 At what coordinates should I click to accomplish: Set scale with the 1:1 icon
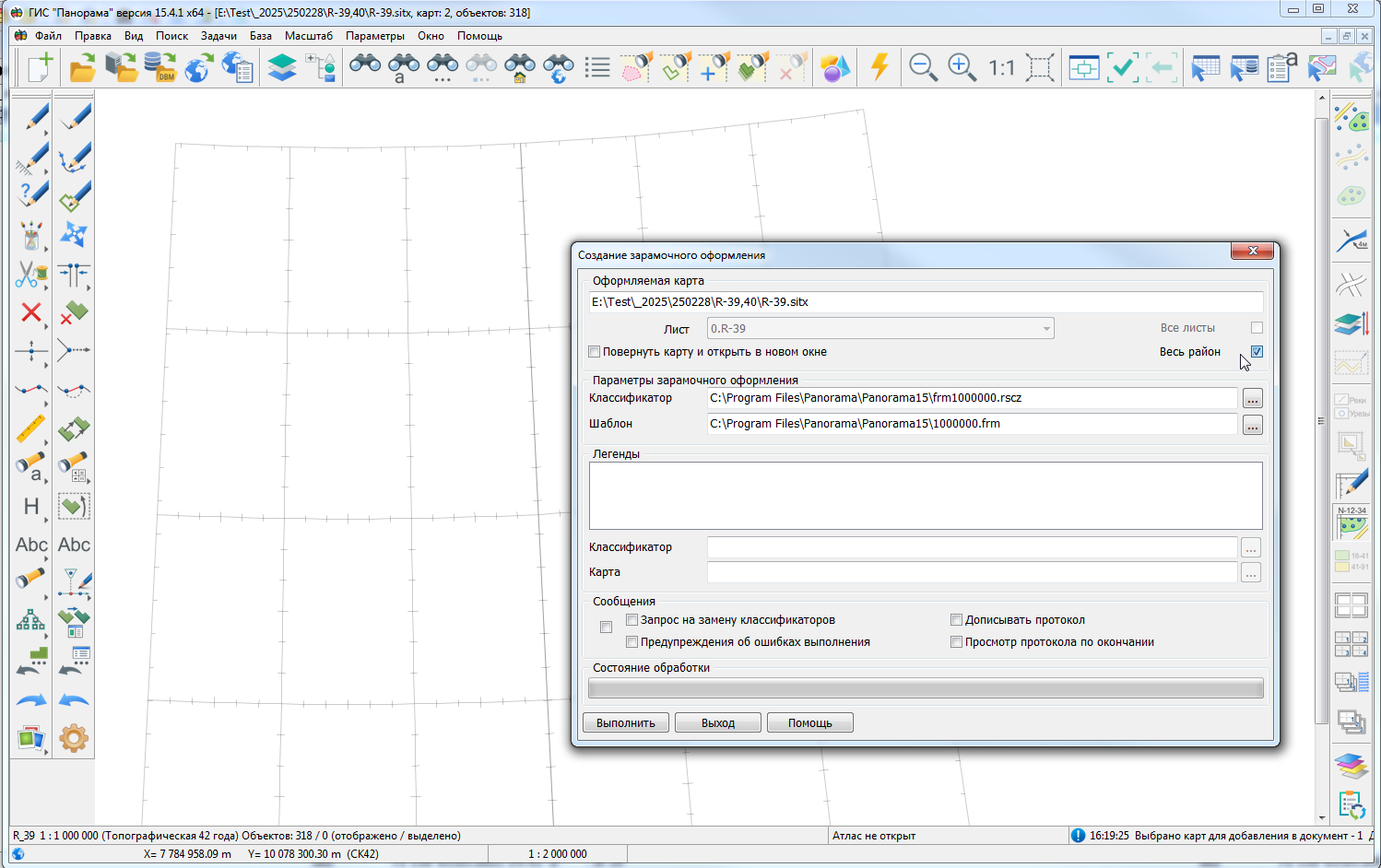[1001, 68]
